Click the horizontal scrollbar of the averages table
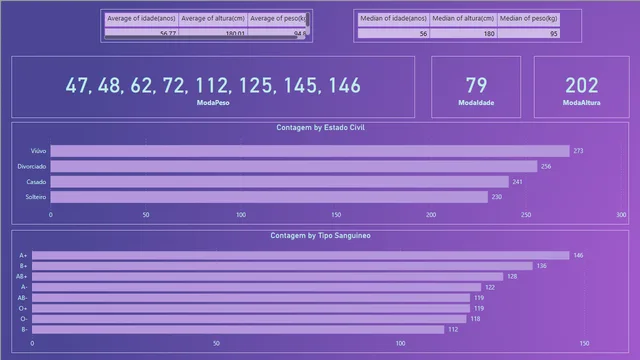The height and width of the screenshot is (360, 640). click(201, 38)
